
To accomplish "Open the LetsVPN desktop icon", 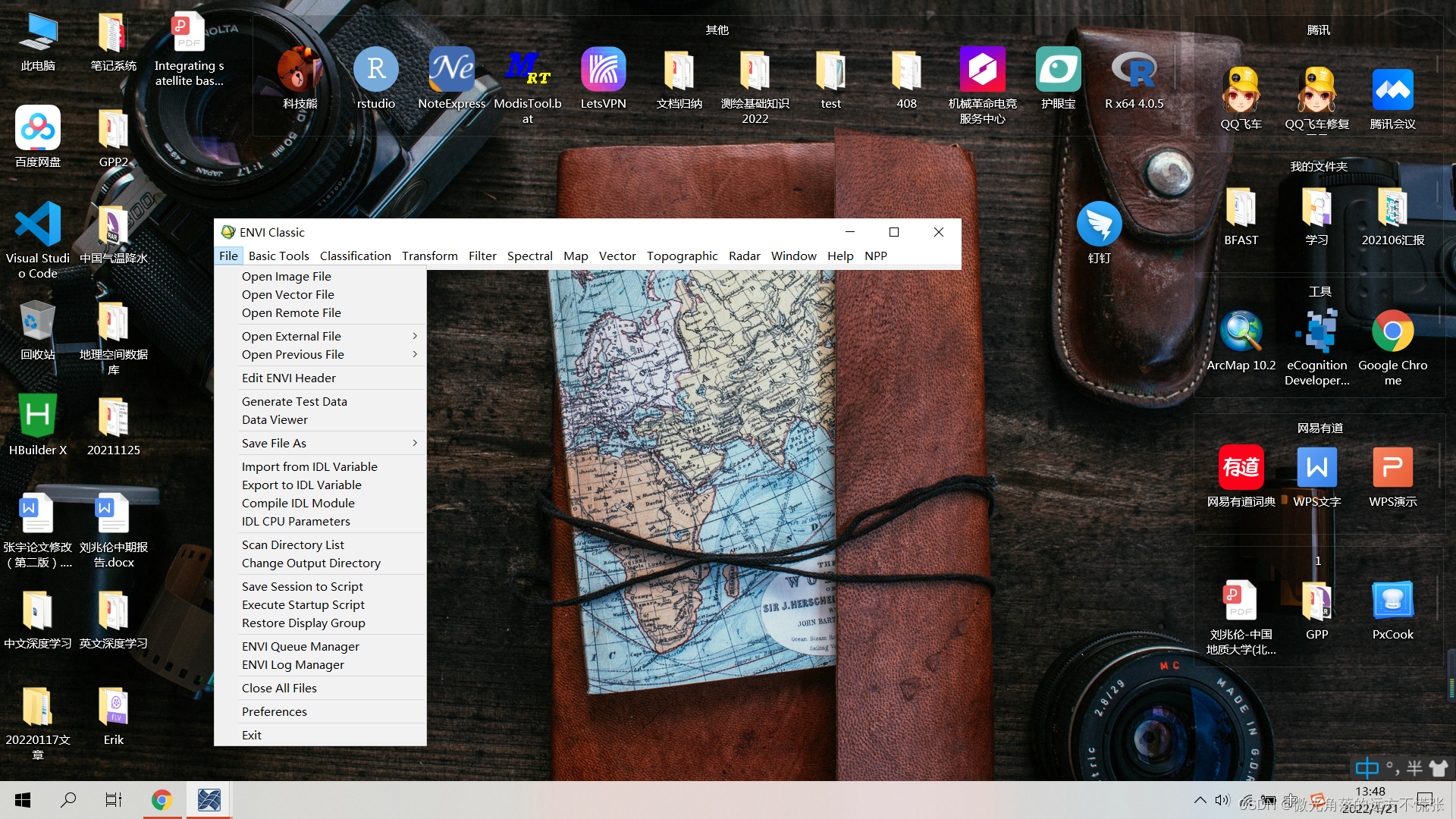I will point(604,70).
